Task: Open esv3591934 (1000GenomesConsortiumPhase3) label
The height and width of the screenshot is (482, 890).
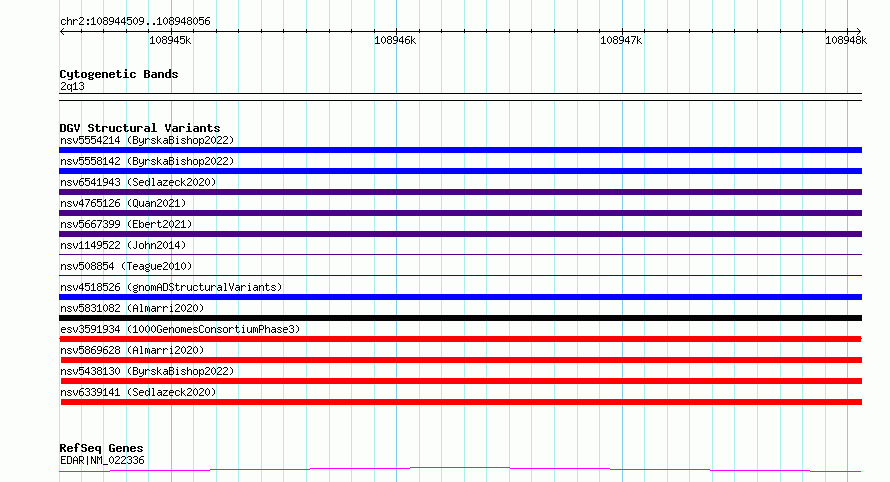Action: [x=180, y=329]
